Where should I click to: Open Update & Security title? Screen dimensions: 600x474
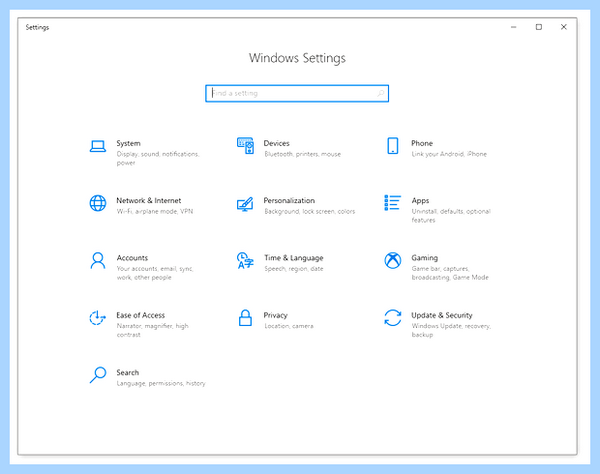point(442,315)
